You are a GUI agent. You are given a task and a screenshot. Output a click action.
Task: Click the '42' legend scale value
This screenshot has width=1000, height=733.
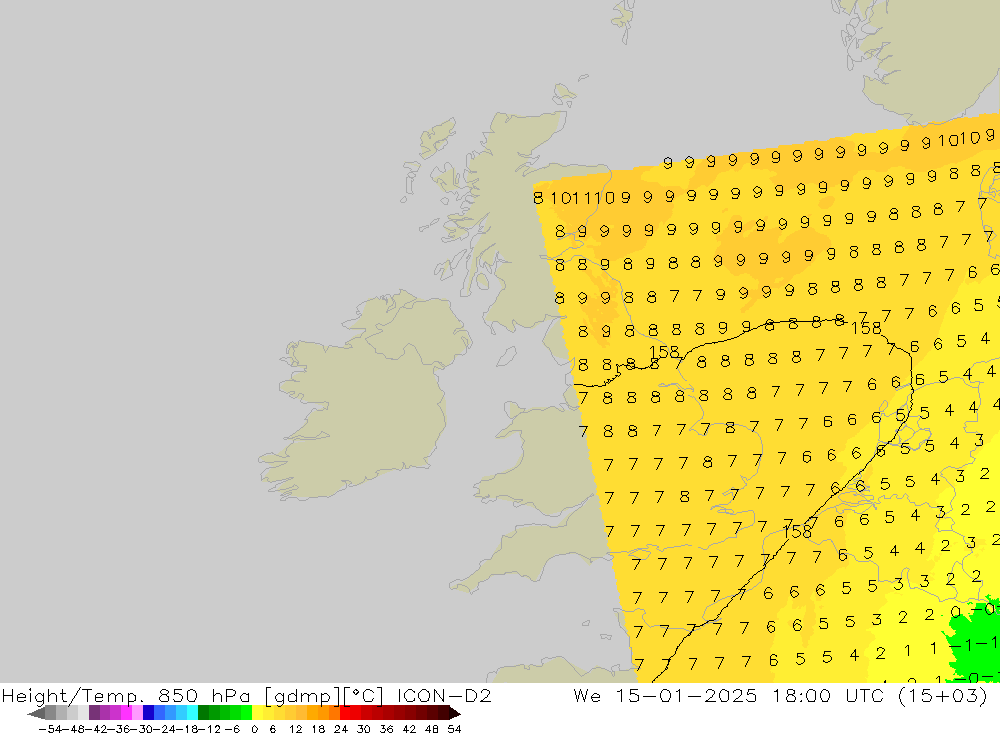(x=409, y=729)
